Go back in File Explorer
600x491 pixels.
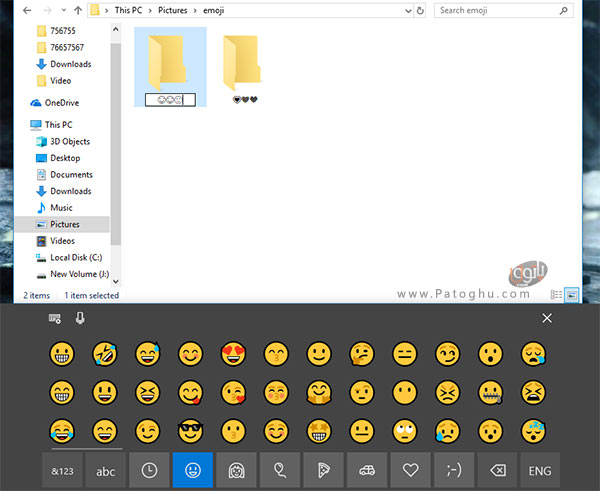point(27,11)
